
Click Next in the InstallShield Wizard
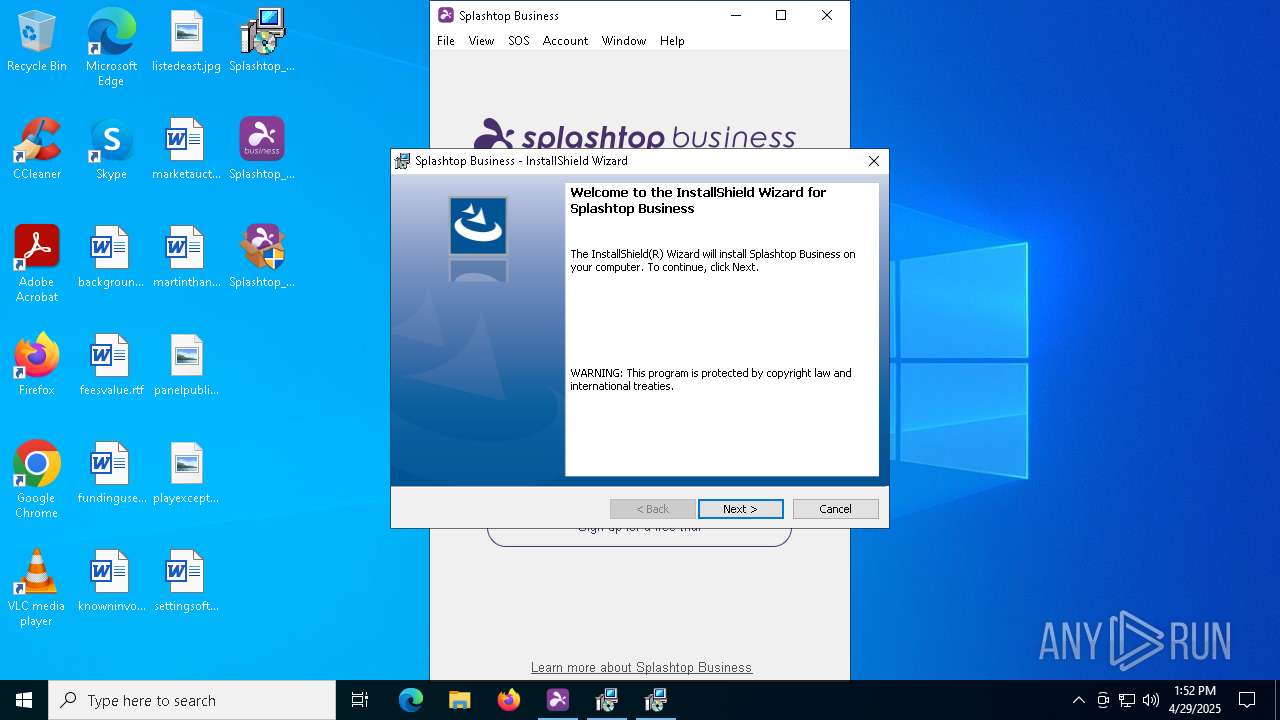pyautogui.click(x=741, y=509)
